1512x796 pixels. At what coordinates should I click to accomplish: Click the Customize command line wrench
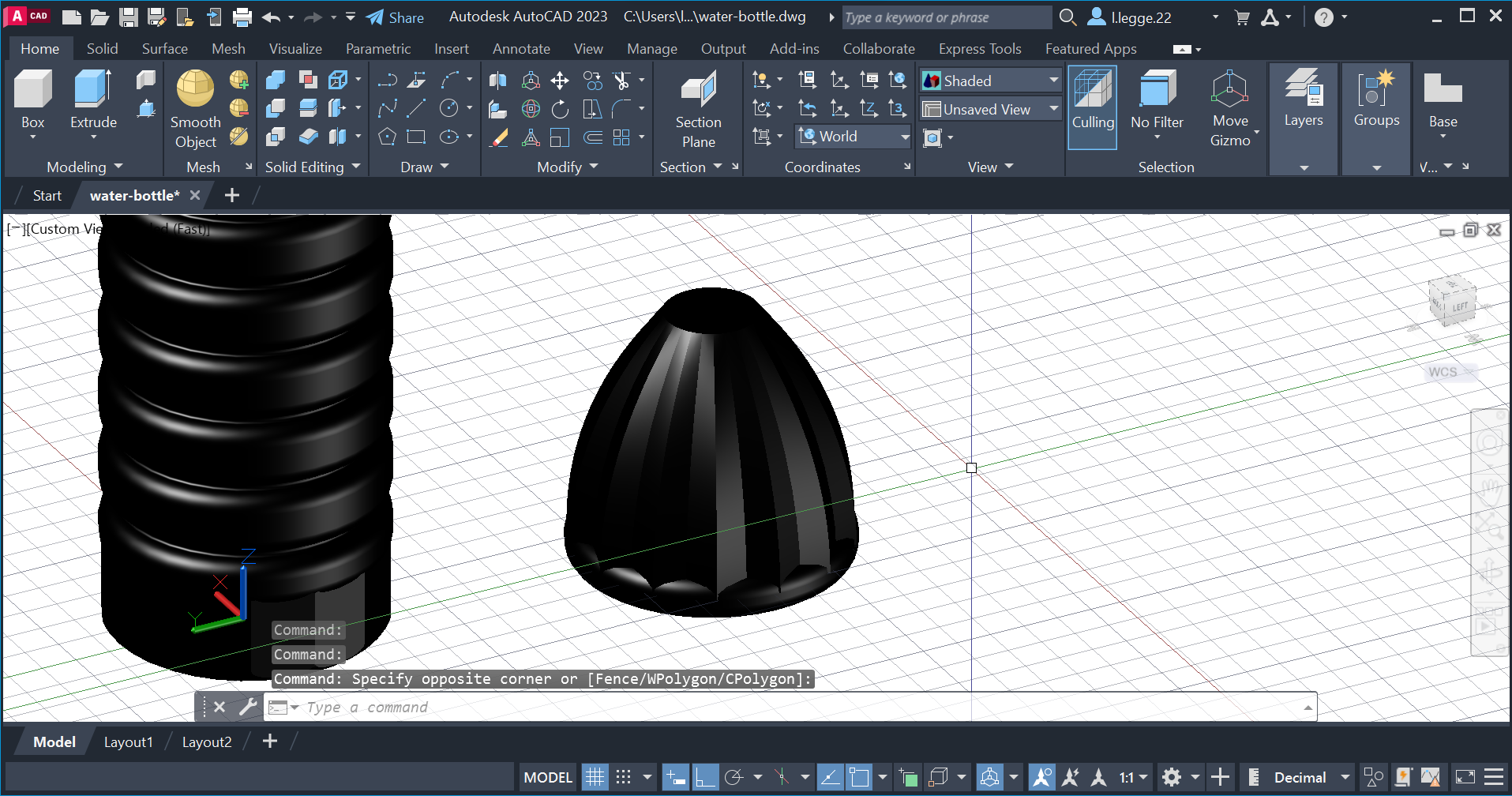click(x=247, y=707)
